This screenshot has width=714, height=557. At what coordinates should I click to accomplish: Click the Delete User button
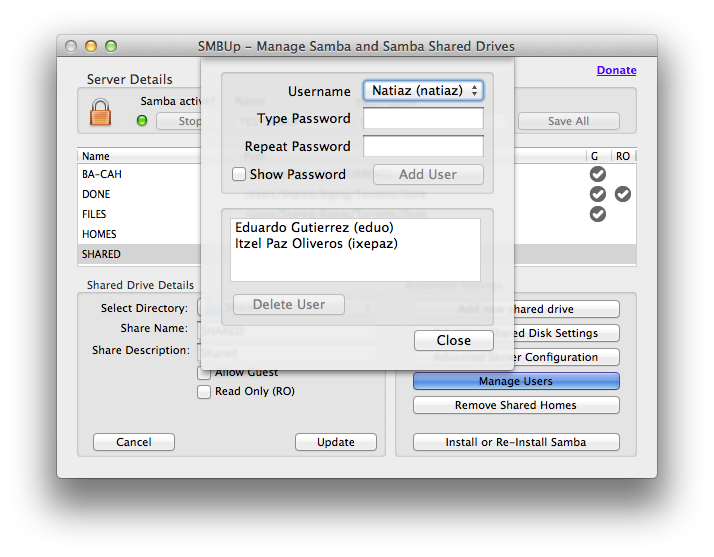[289, 304]
